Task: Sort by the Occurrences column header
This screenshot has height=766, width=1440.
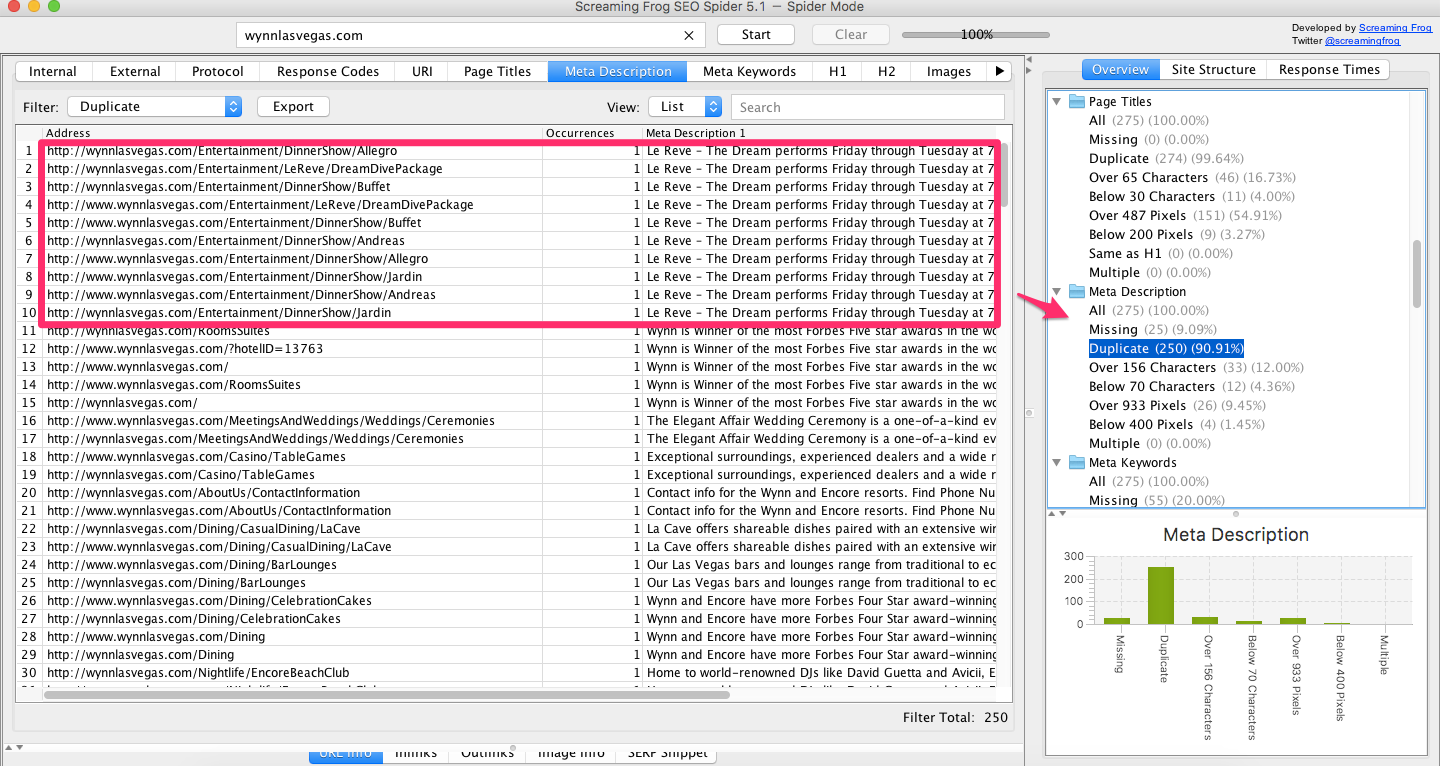Action: coord(592,132)
